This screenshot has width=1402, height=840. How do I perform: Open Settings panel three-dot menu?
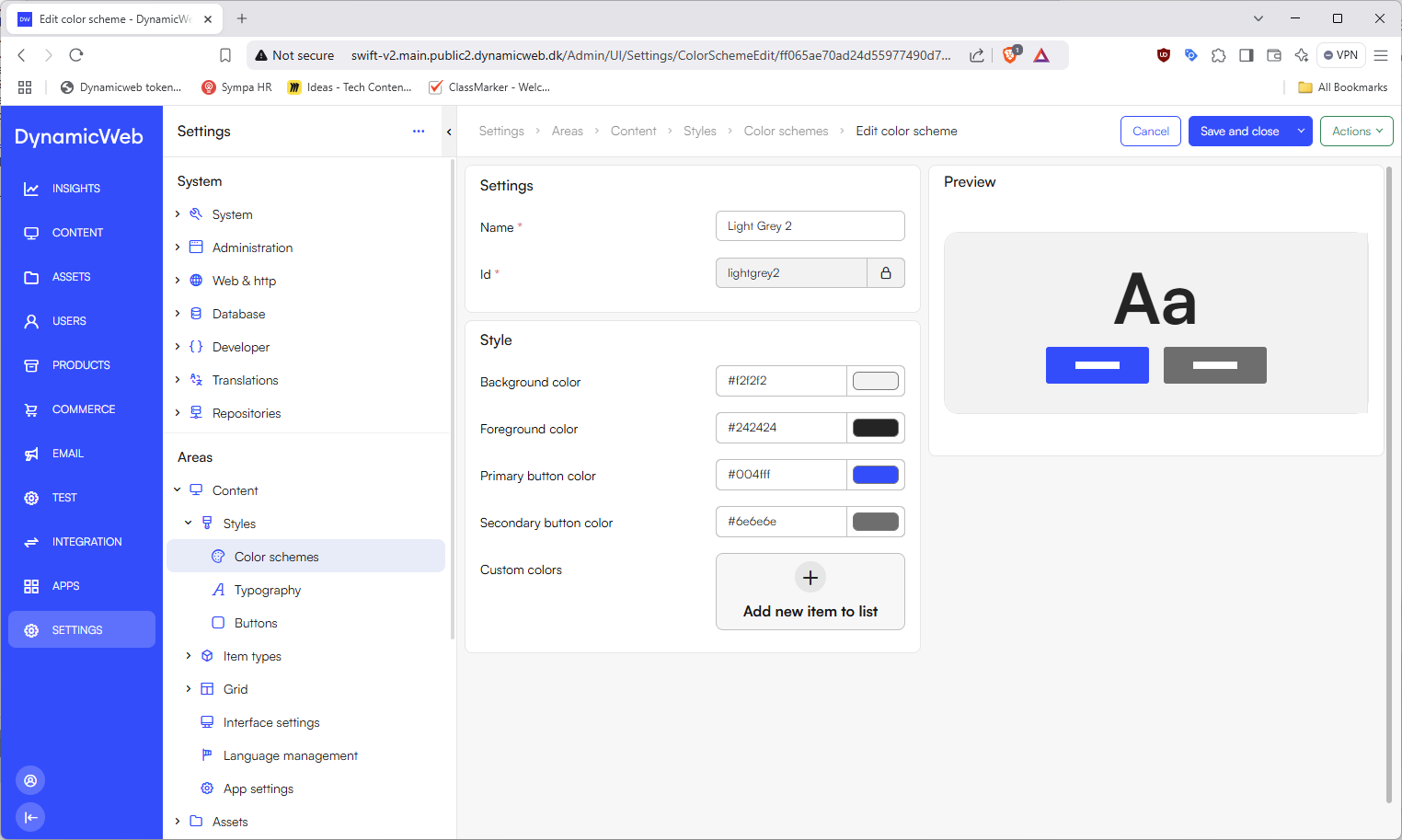pos(419,132)
